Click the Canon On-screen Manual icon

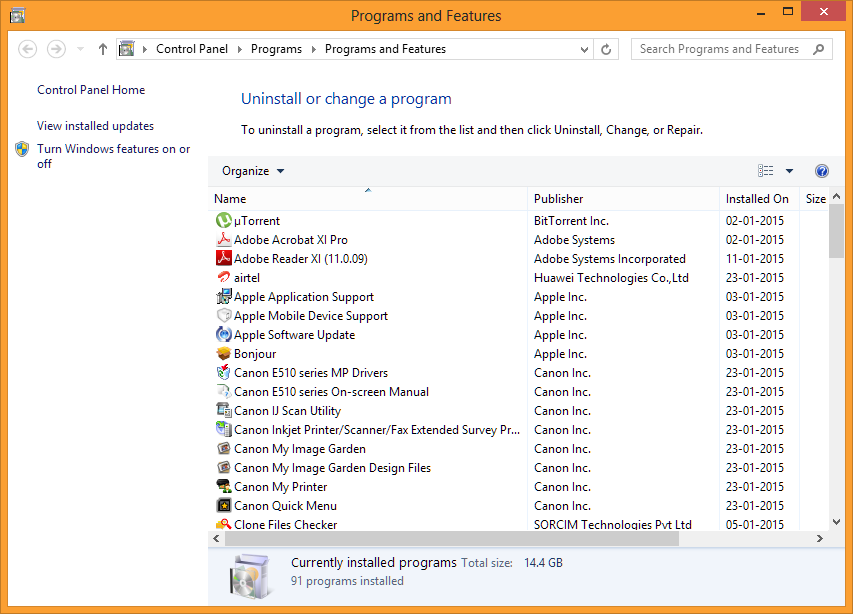click(224, 392)
